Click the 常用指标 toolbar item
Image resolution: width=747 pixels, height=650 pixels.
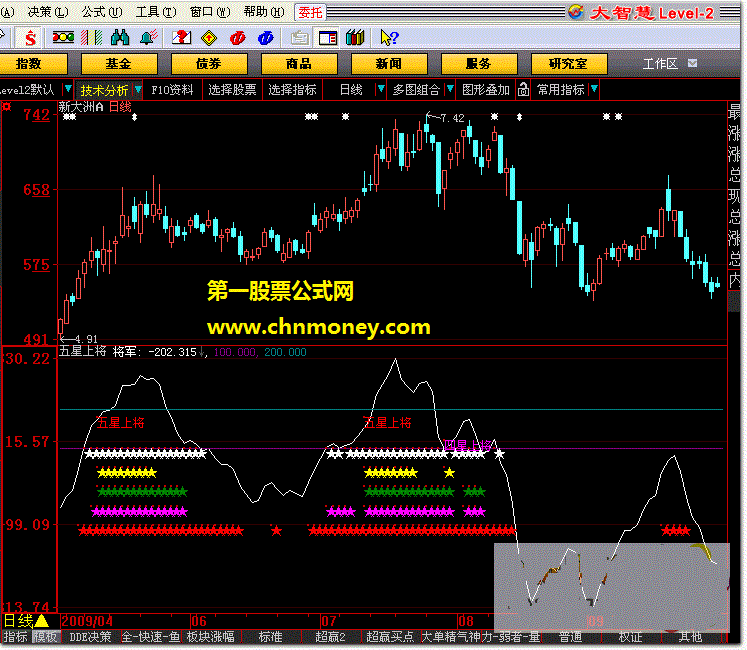click(x=561, y=90)
